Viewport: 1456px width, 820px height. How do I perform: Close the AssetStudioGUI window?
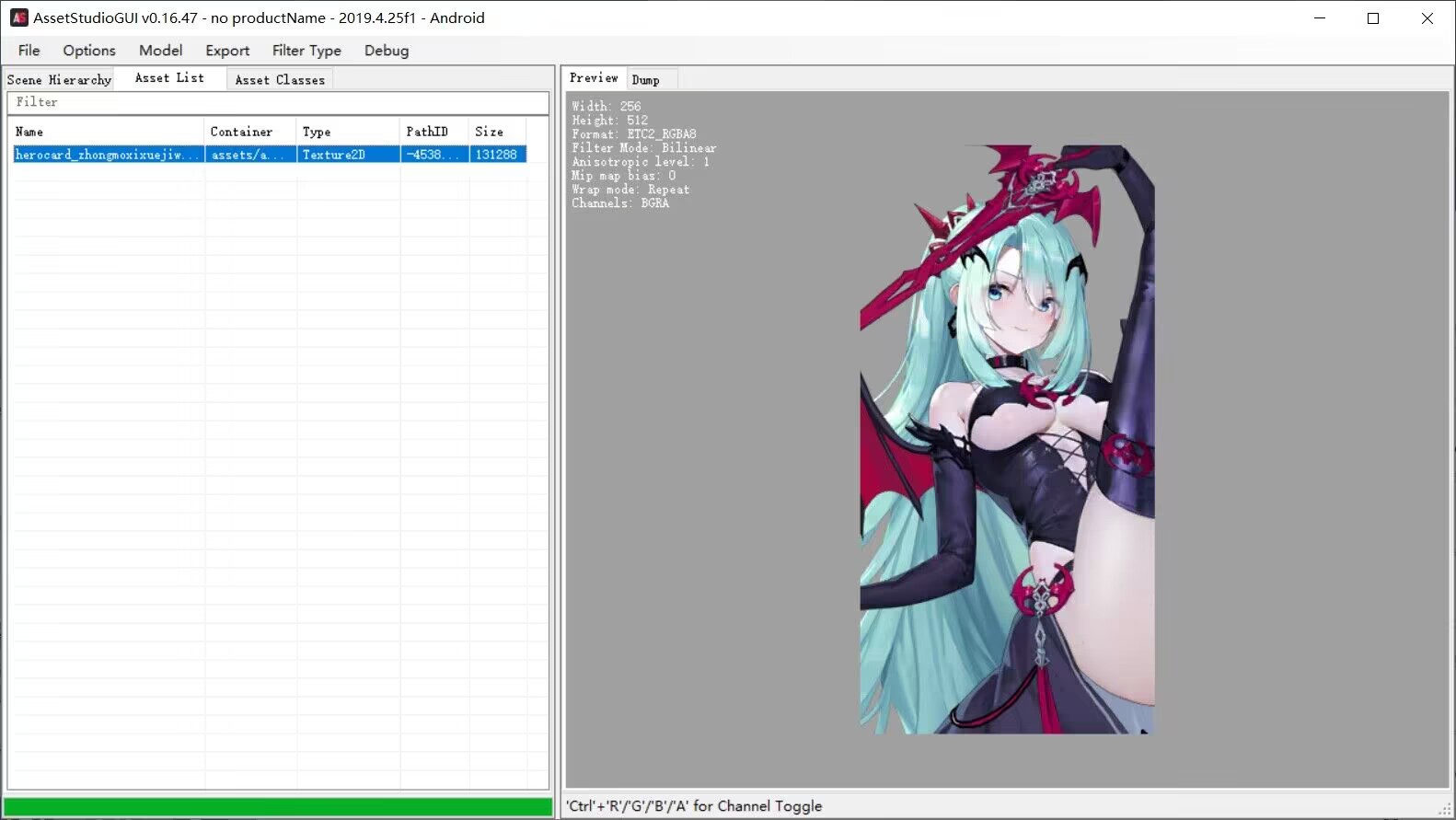[x=1427, y=17]
